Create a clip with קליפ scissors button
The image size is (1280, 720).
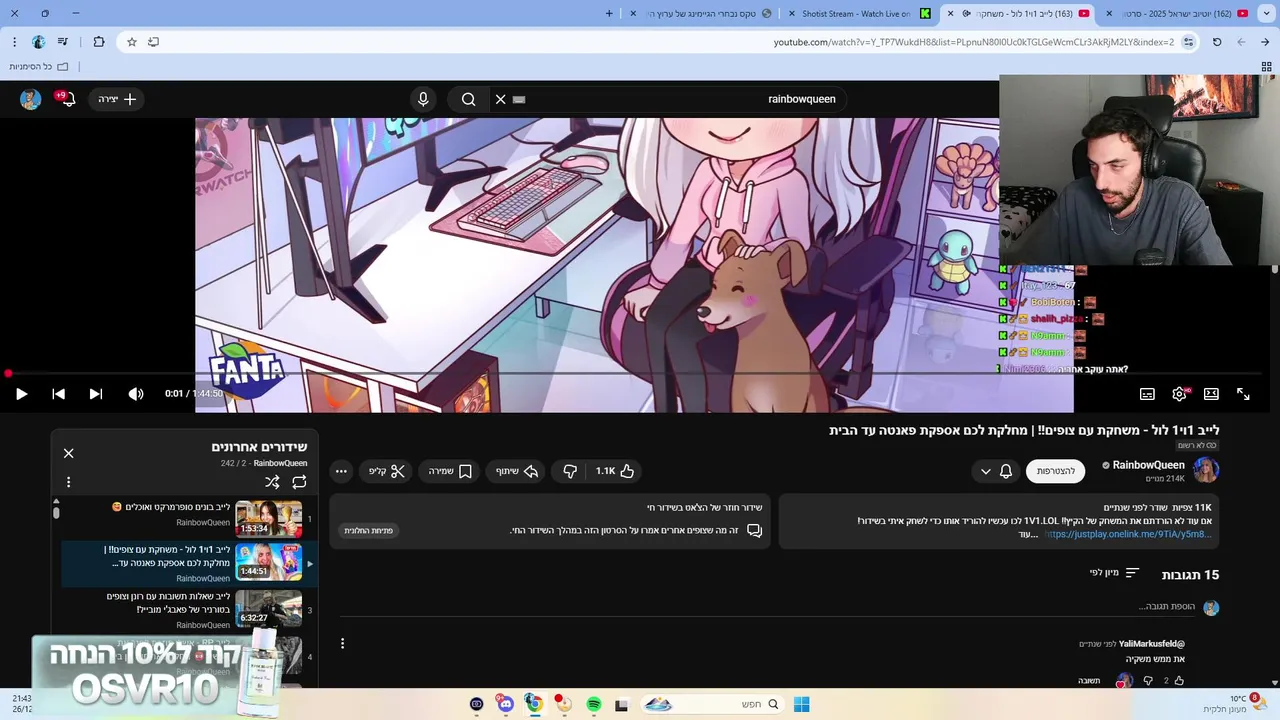coord(386,471)
